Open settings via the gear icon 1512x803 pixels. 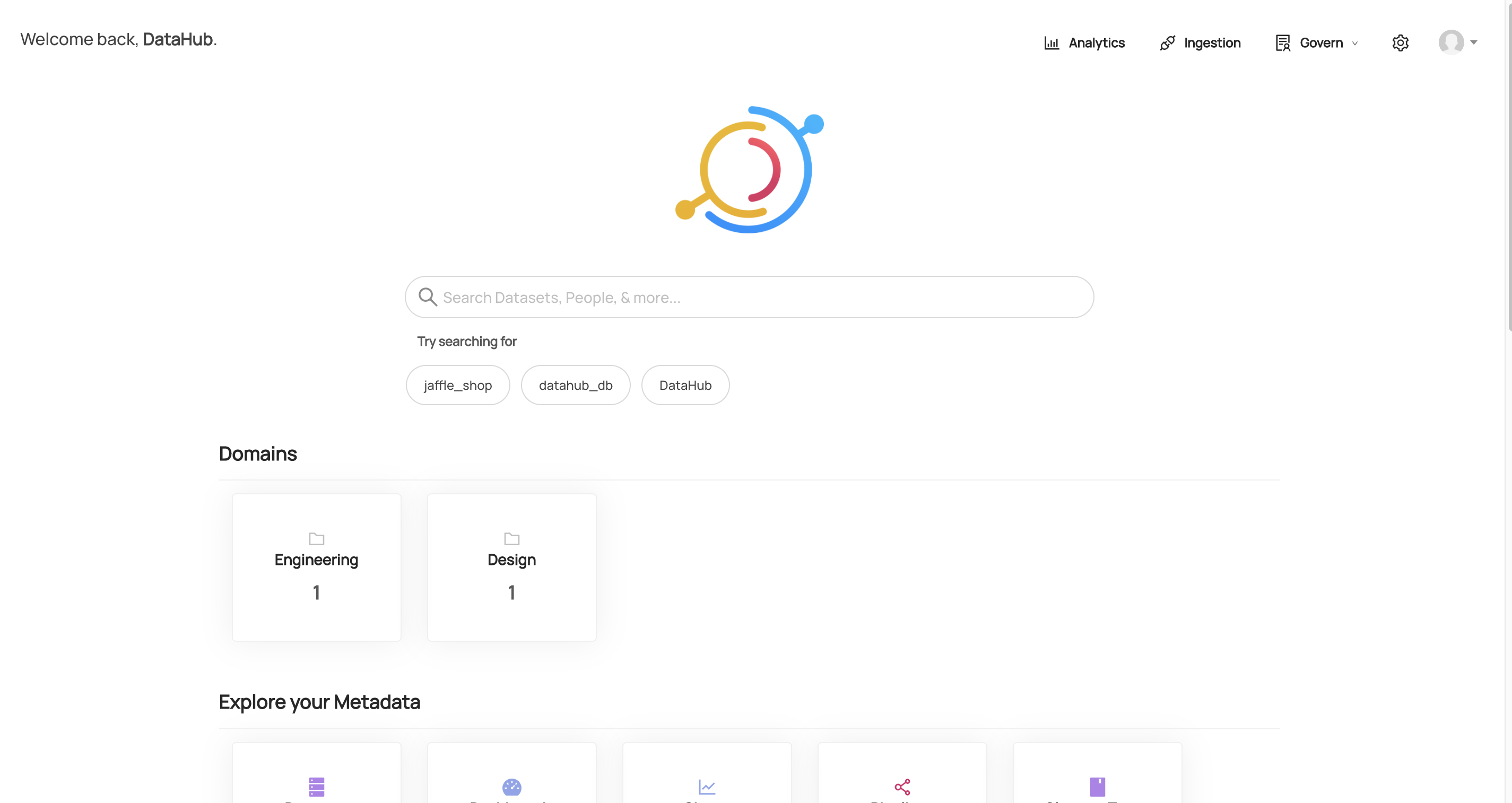click(1400, 43)
